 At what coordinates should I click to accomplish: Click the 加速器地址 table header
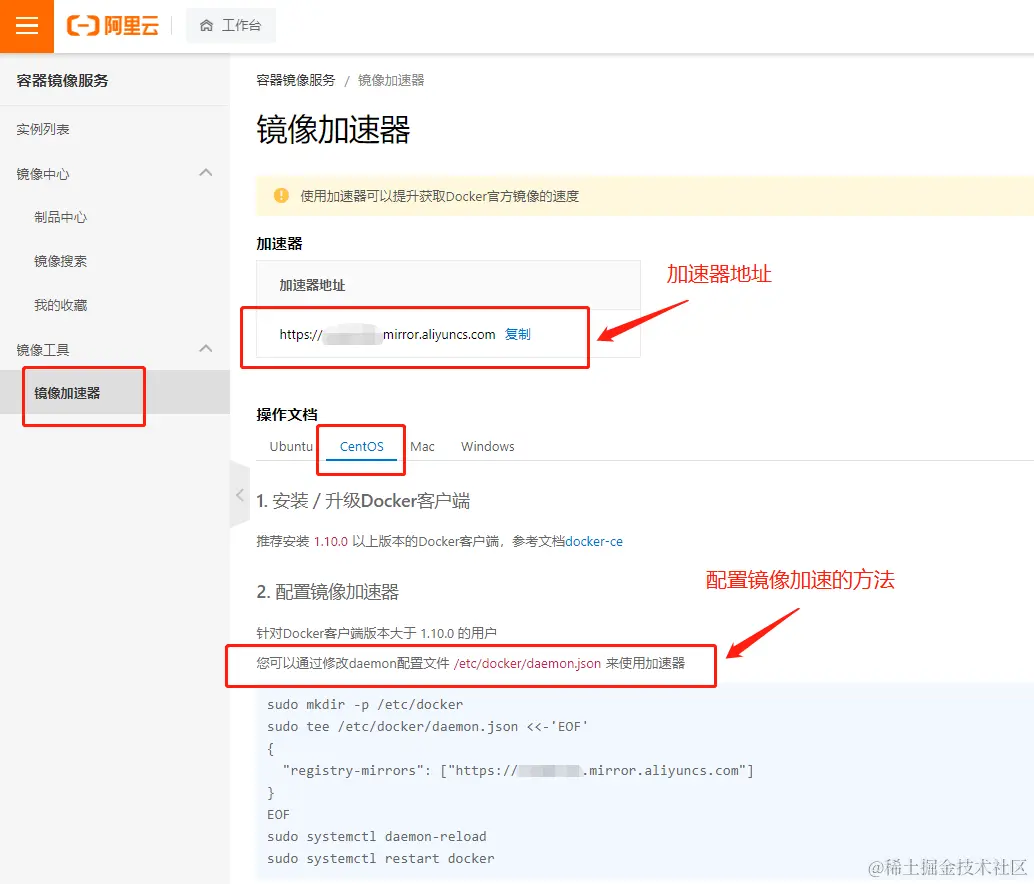313,285
